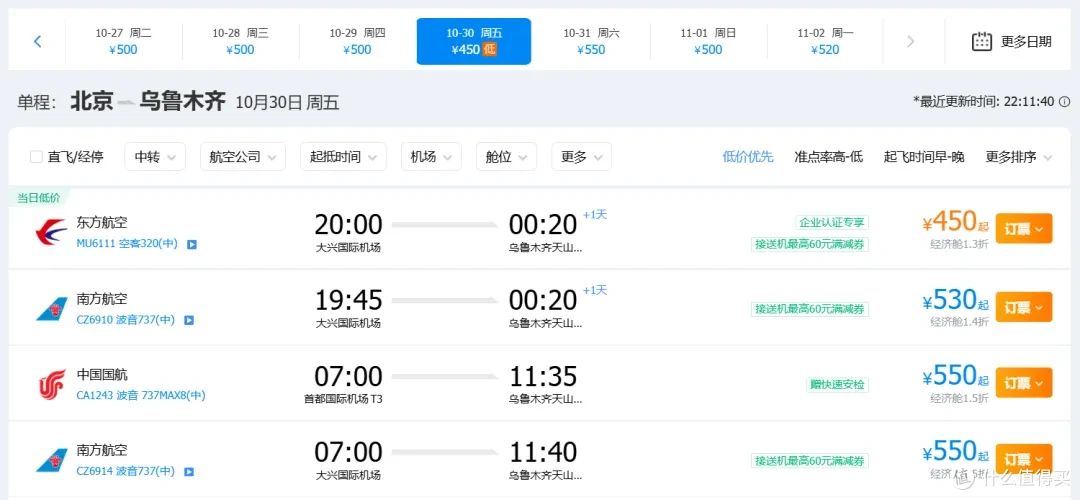Sort by 起飞时间早-晚
Screen dimensions: 1080x500
924,157
